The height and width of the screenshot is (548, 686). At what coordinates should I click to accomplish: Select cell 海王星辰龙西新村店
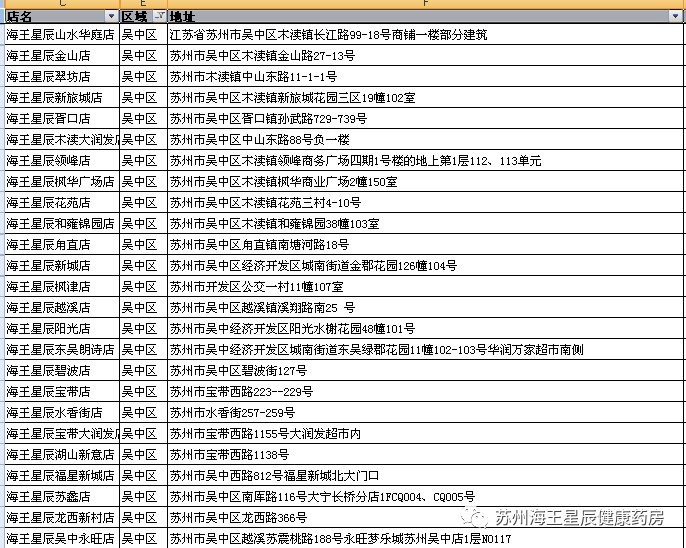click(x=62, y=517)
